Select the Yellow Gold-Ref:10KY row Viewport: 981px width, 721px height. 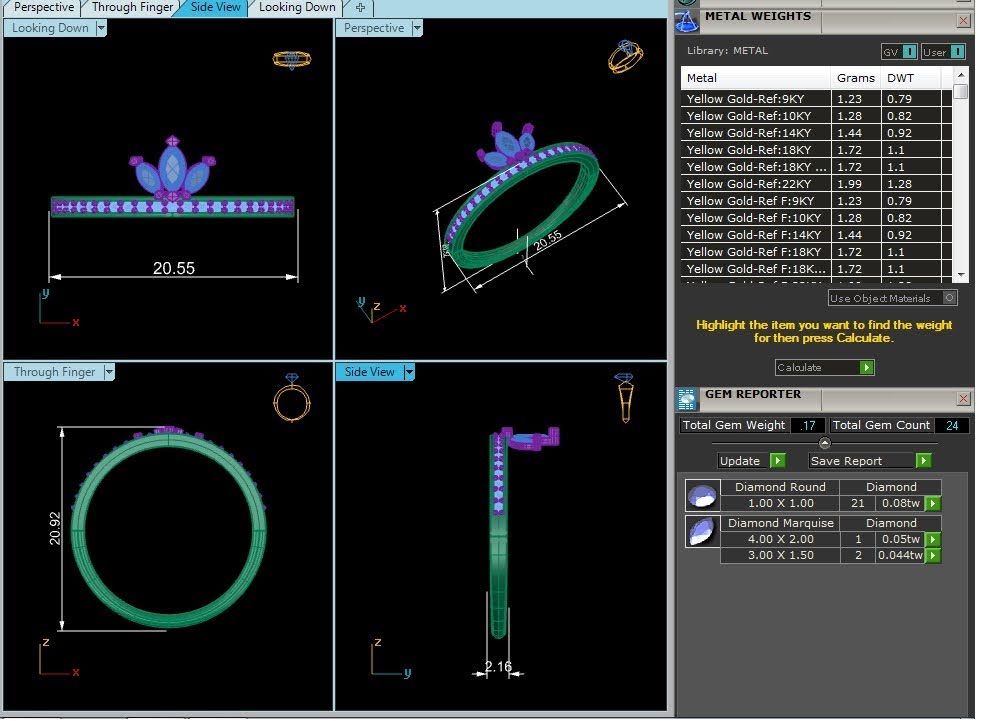tap(816, 116)
